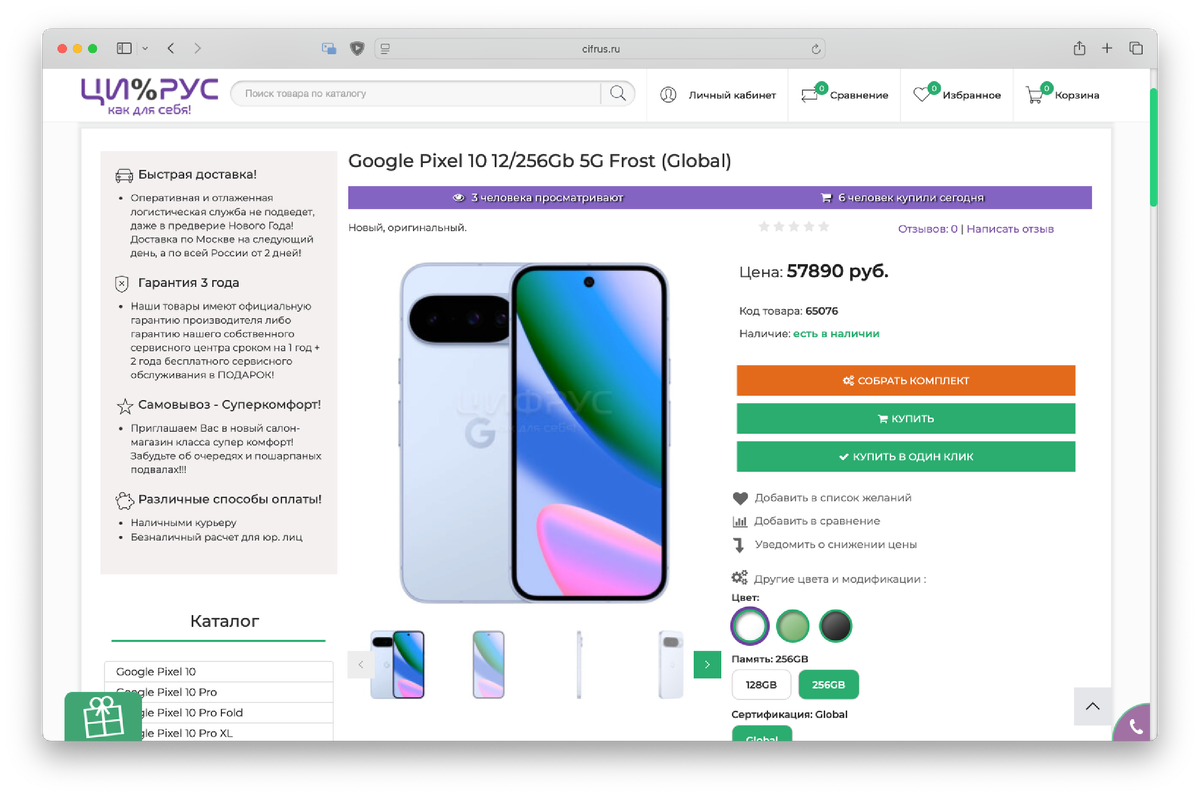Click the scroll-to-top arrow button

[x=1093, y=706]
